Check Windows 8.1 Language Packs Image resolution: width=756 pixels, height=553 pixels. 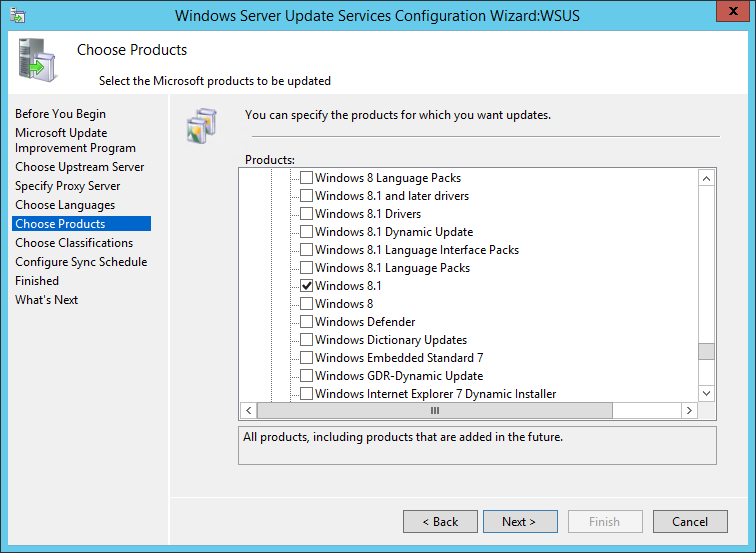(x=306, y=268)
